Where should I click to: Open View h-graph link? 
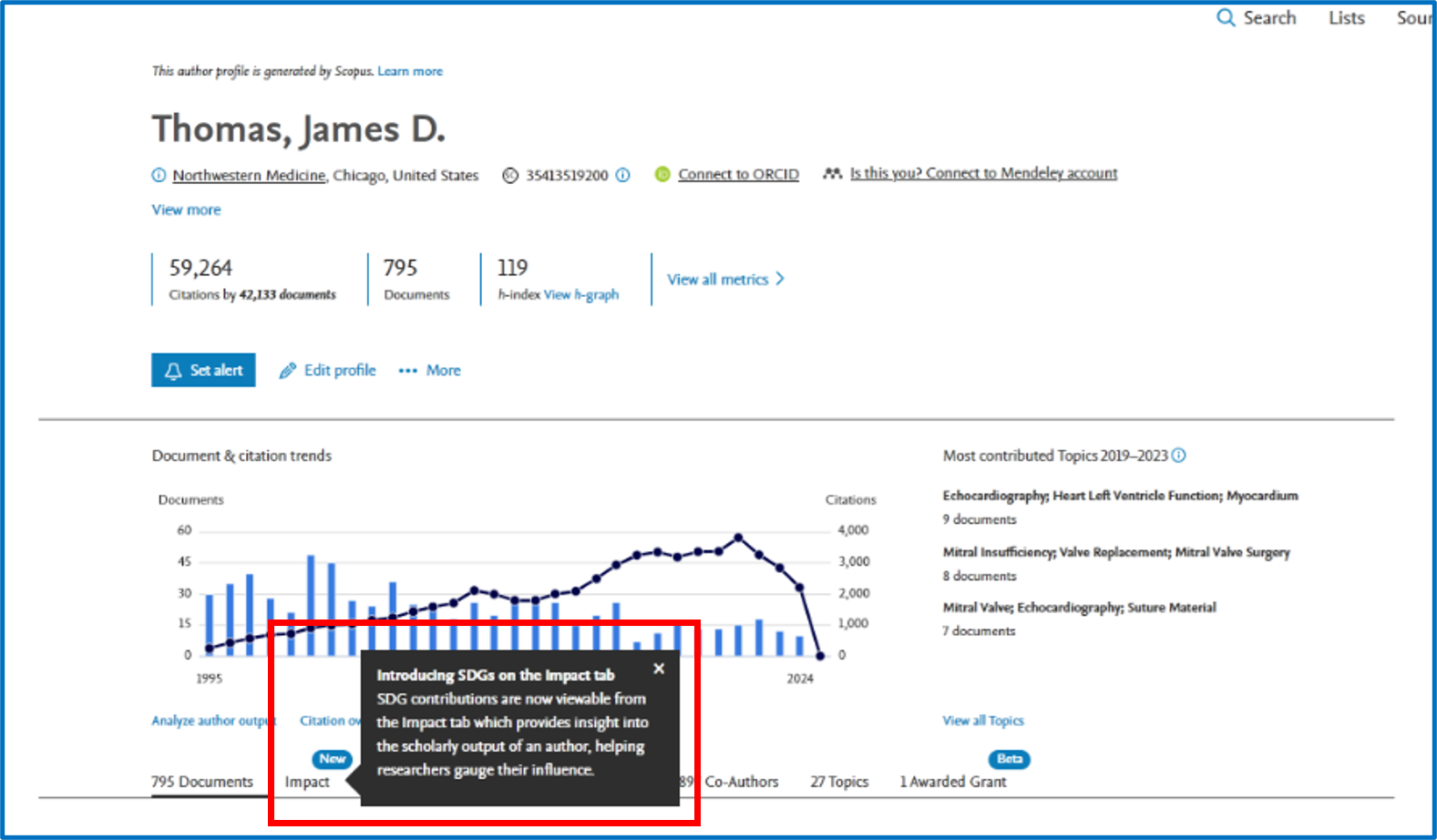click(x=581, y=294)
